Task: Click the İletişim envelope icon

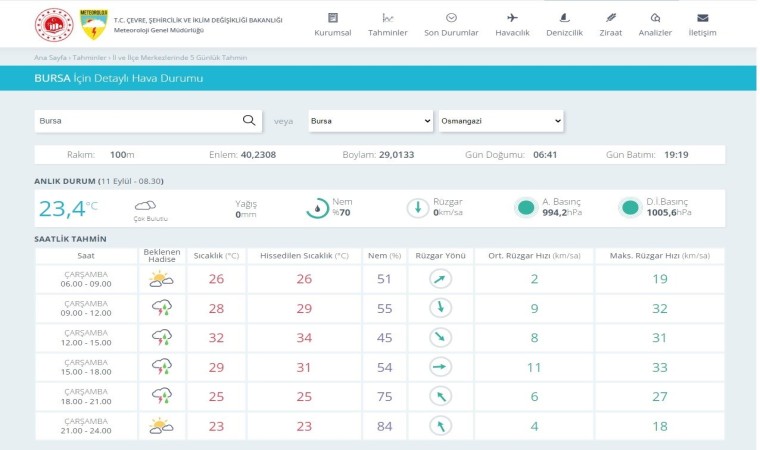Action: pos(702,18)
